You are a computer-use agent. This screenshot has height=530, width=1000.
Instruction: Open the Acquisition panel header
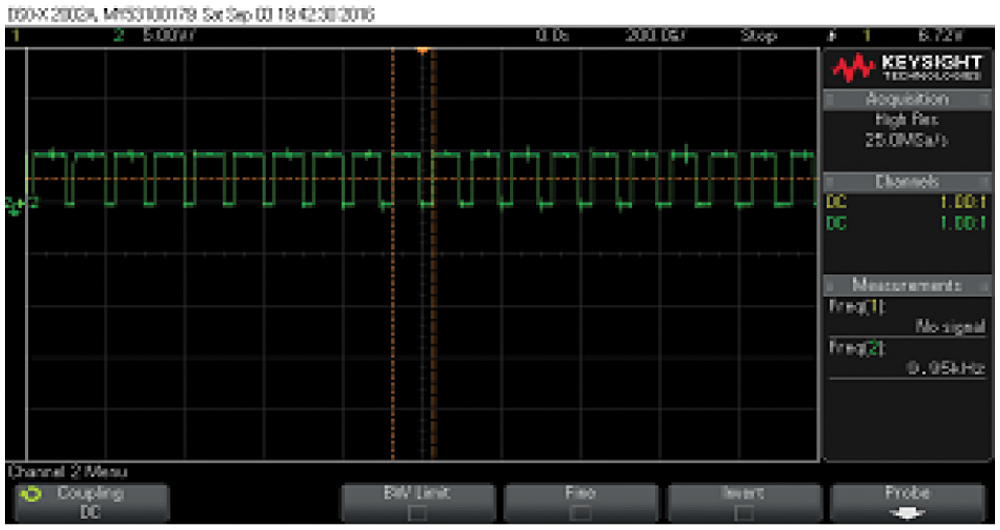(907, 100)
